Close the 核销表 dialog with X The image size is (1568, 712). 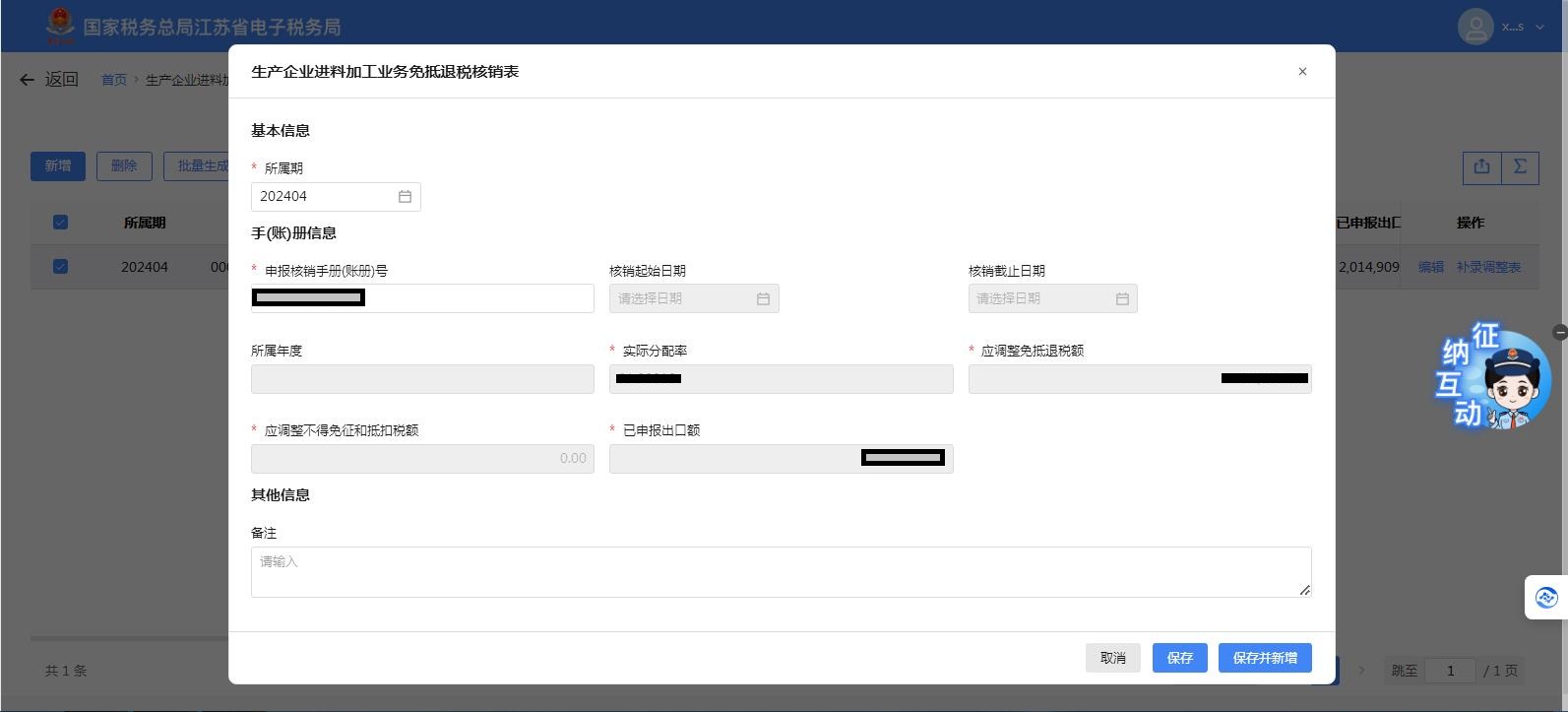pos(1302,71)
